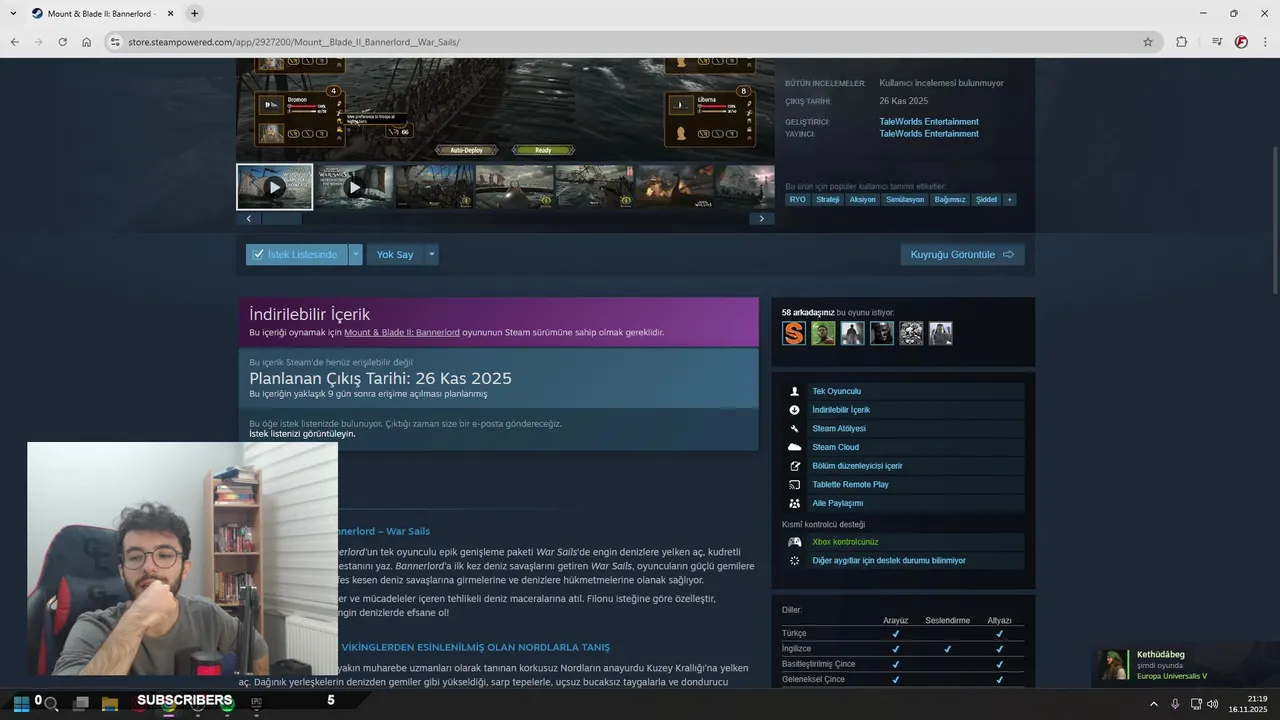Click the Türkçe language row label
This screenshot has height=720, width=1280.
click(794, 633)
